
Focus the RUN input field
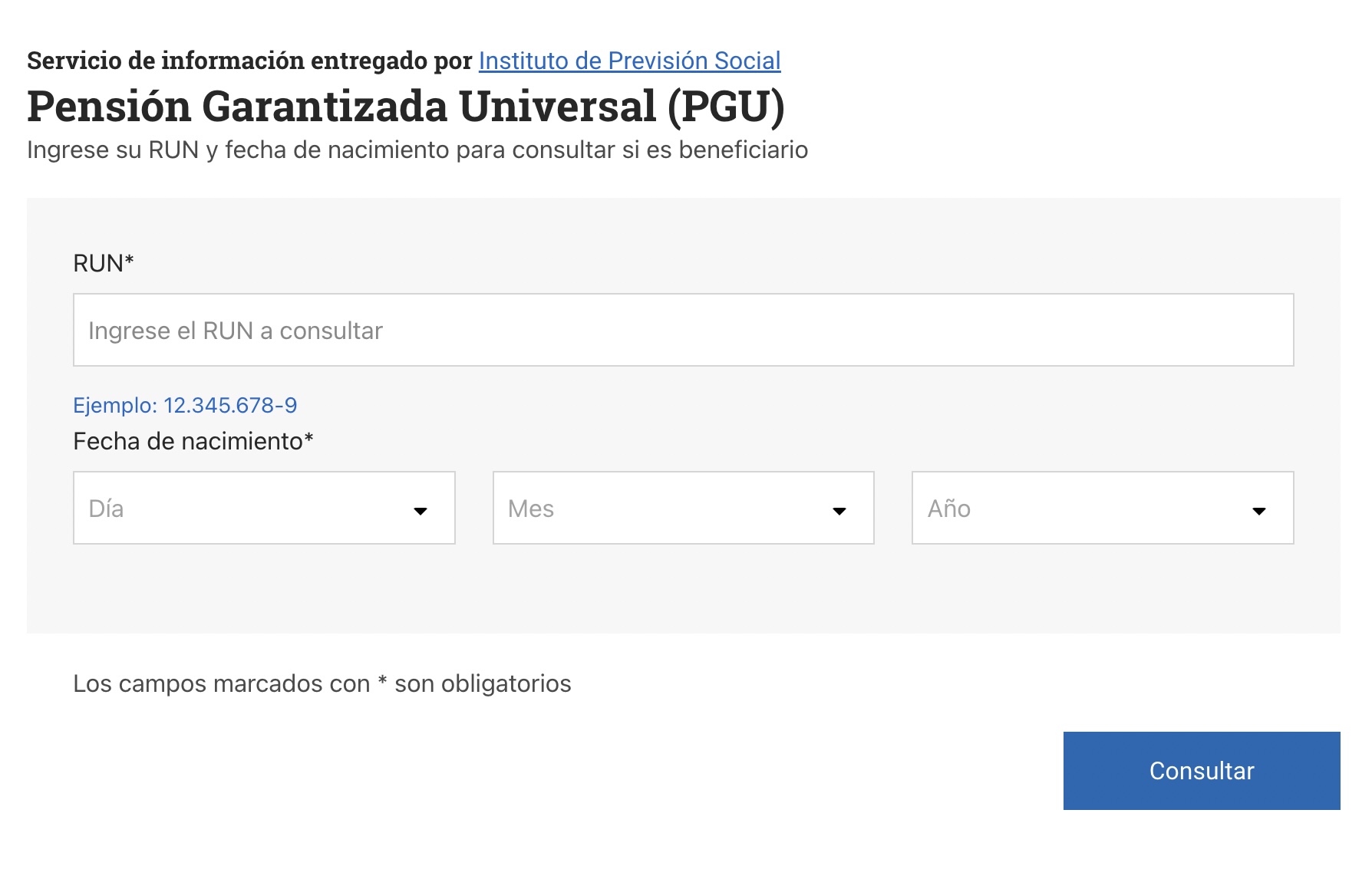click(683, 330)
